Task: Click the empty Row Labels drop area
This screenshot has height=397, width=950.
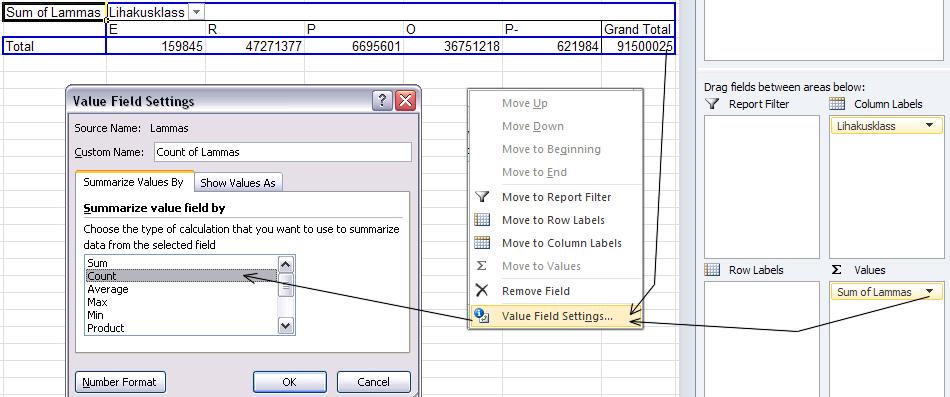Action: tap(762, 339)
